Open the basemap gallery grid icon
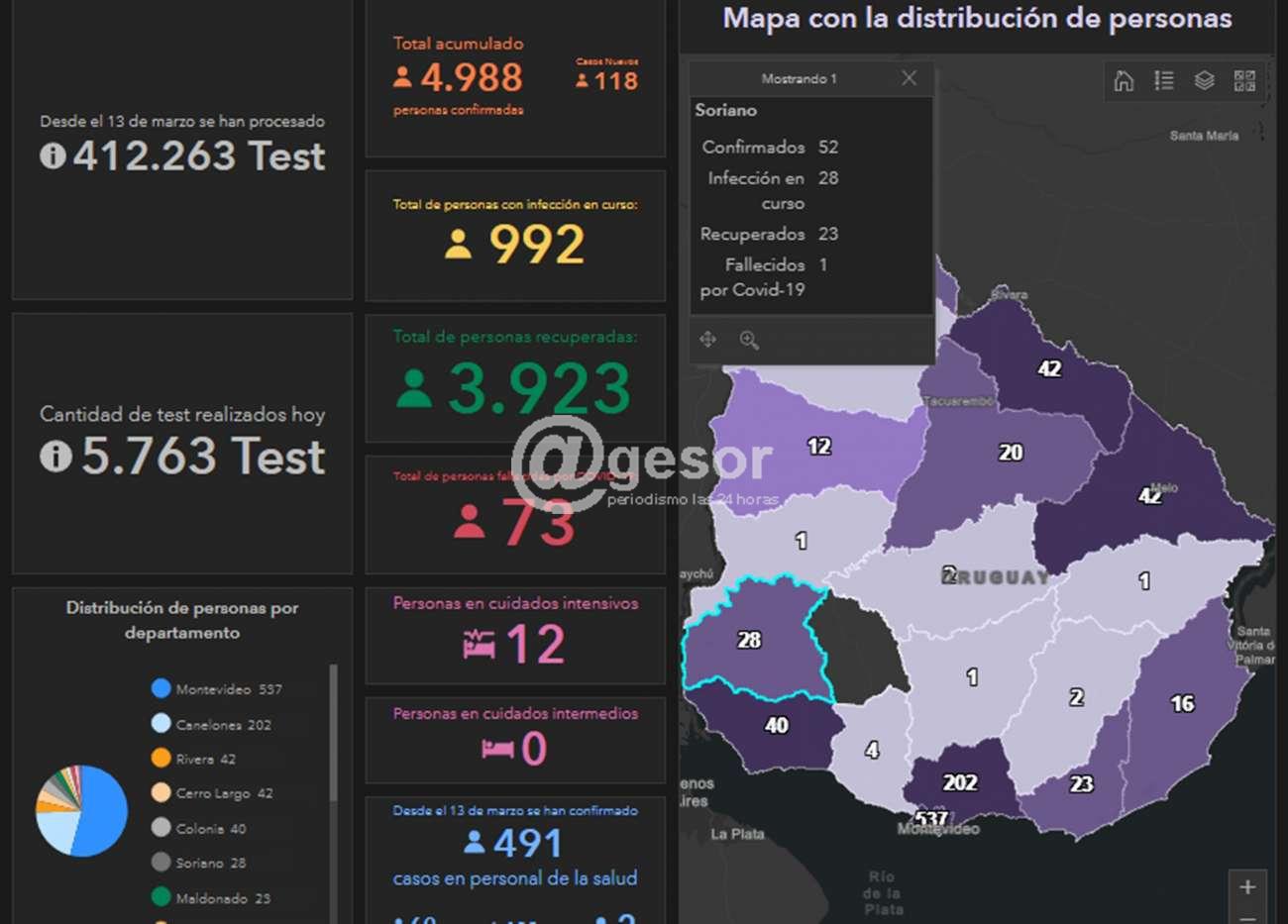 pos(1244,81)
